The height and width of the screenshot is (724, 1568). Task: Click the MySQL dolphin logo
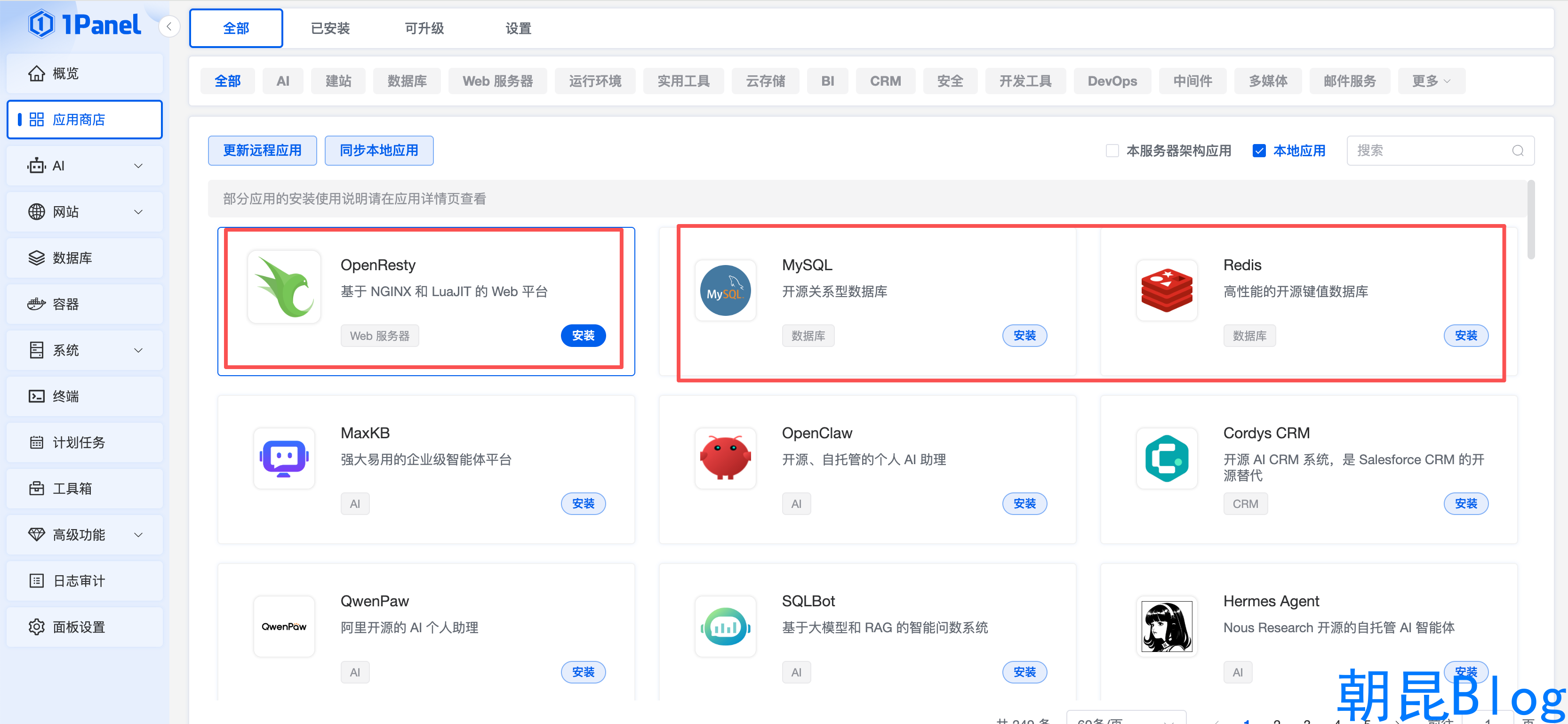pyautogui.click(x=726, y=290)
